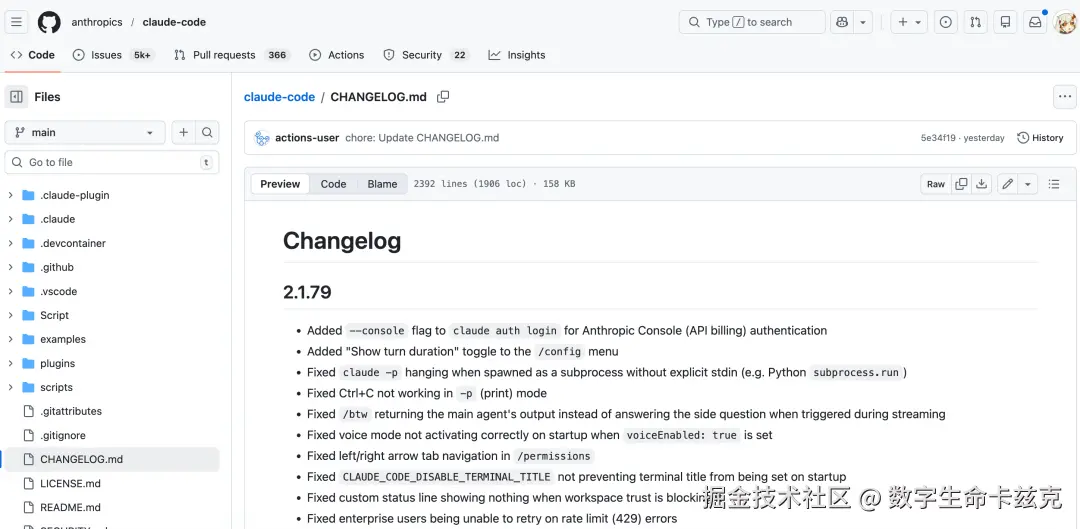Open pull requests icon in header
The image size is (1080, 529).
coord(975,22)
